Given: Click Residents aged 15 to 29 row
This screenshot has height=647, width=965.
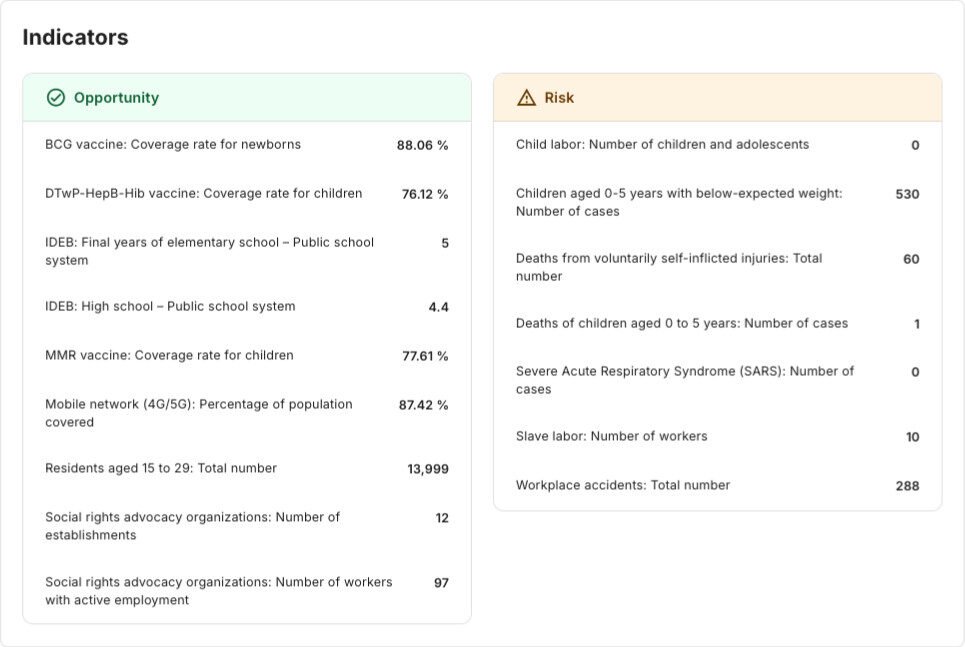Looking at the screenshot, I should click(x=161, y=469).
